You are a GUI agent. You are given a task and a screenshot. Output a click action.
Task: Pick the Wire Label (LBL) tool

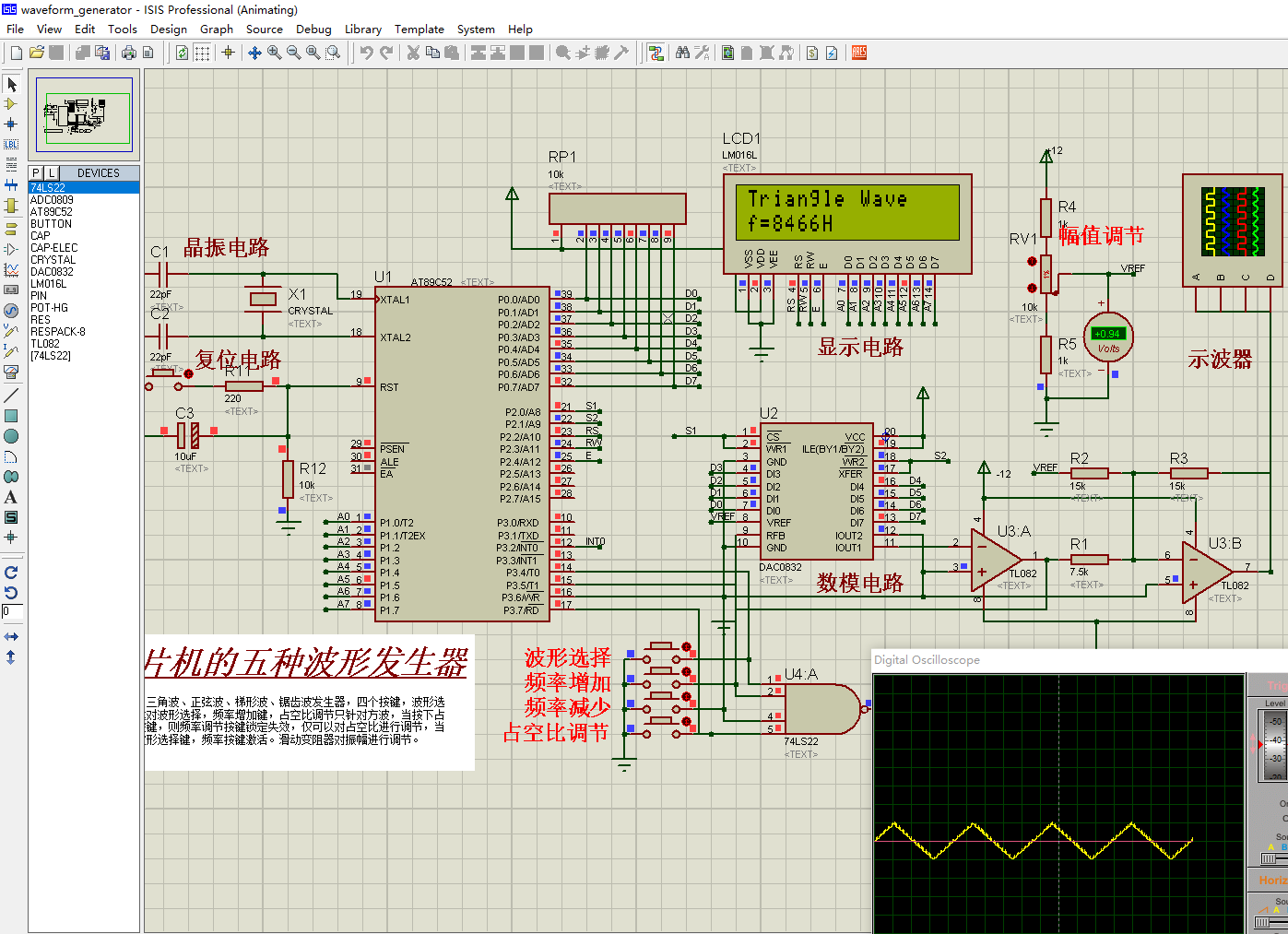point(11,144)
